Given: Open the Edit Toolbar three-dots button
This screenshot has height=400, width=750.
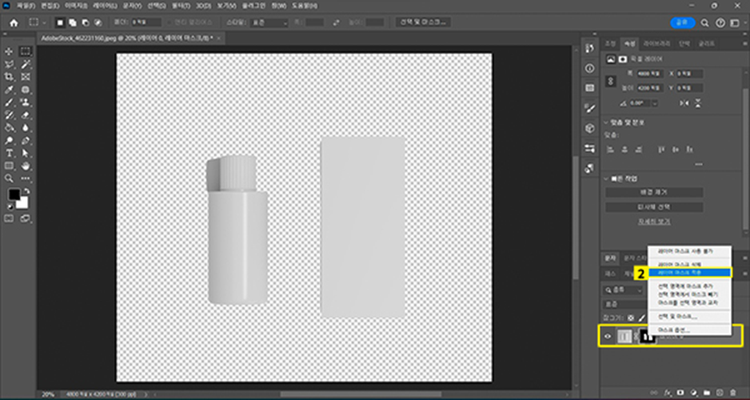Looking at the screenshot, I should point(25,178).
